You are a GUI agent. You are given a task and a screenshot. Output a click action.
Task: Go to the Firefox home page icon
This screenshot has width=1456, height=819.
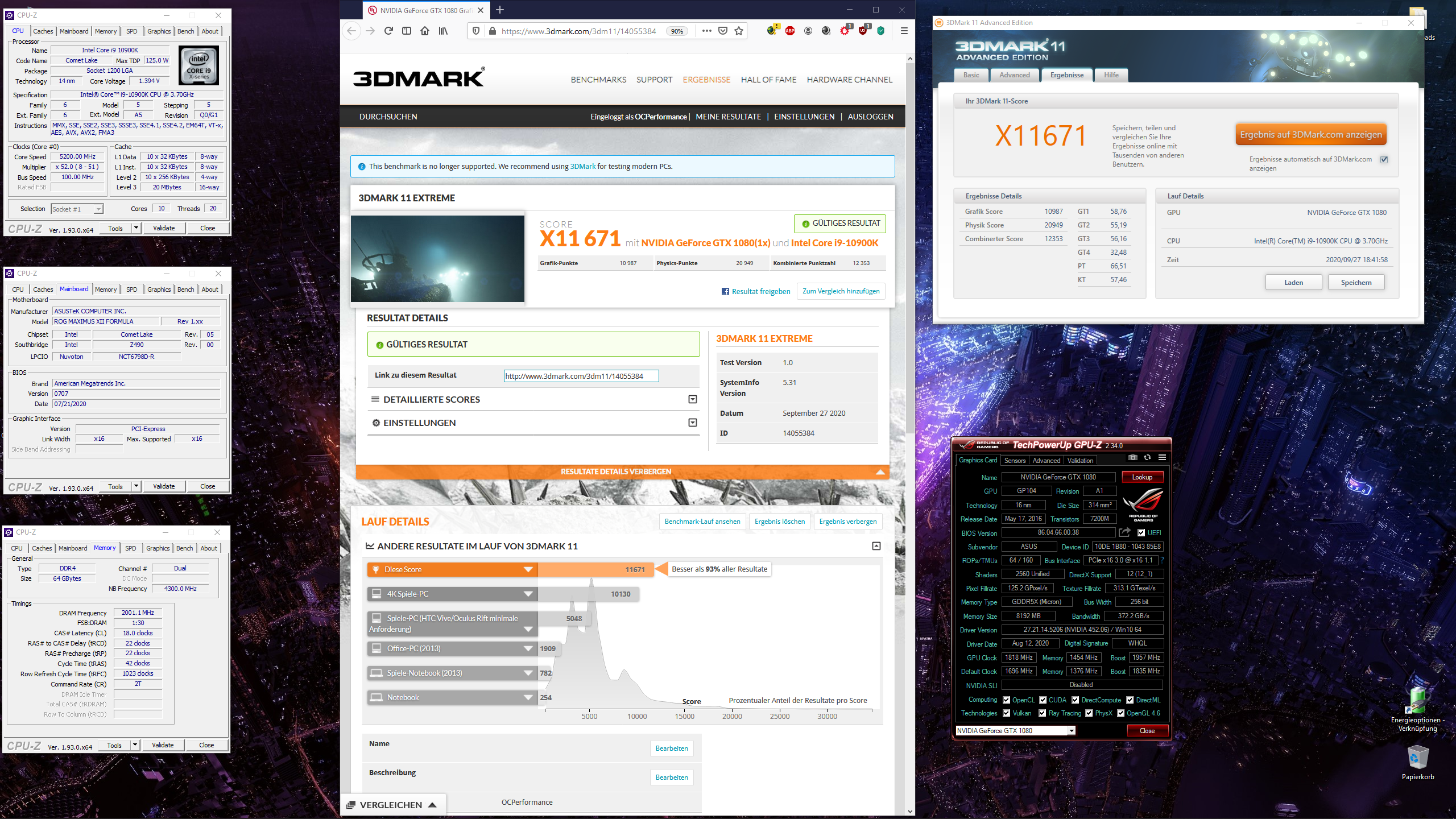point(425,31)
